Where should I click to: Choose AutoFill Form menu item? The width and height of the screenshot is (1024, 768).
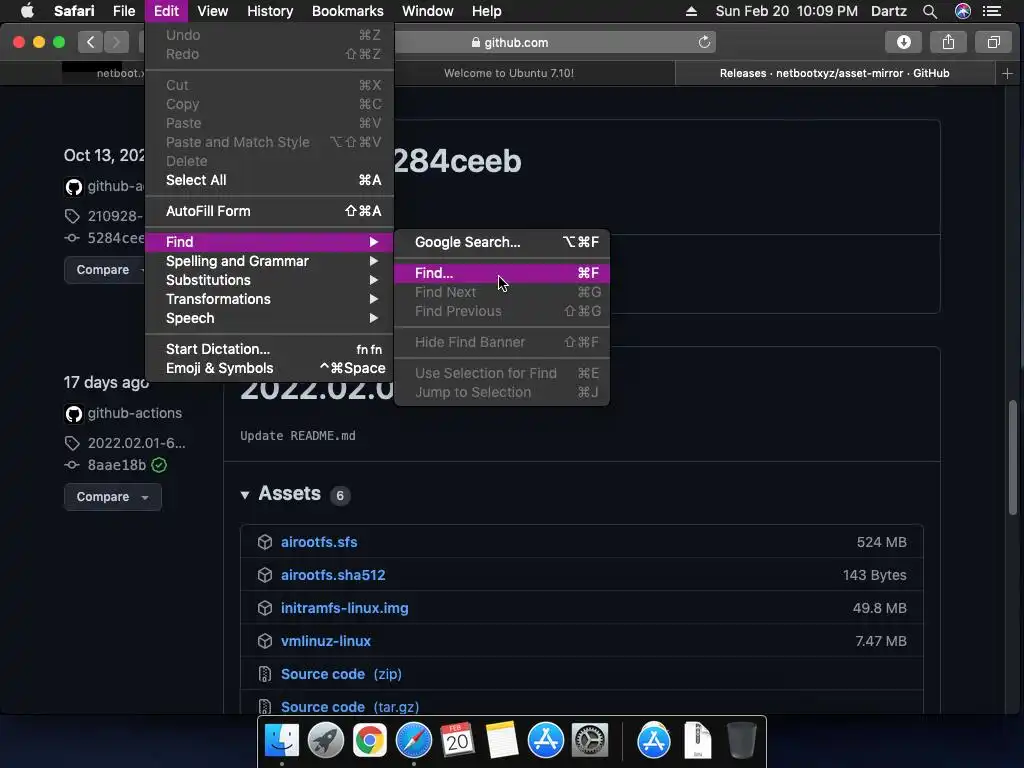[270, 211]
